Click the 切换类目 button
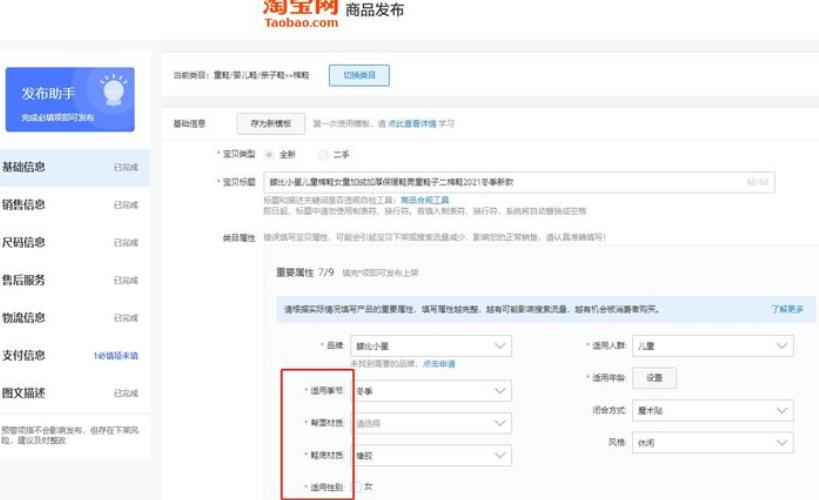 click(358, 76)
